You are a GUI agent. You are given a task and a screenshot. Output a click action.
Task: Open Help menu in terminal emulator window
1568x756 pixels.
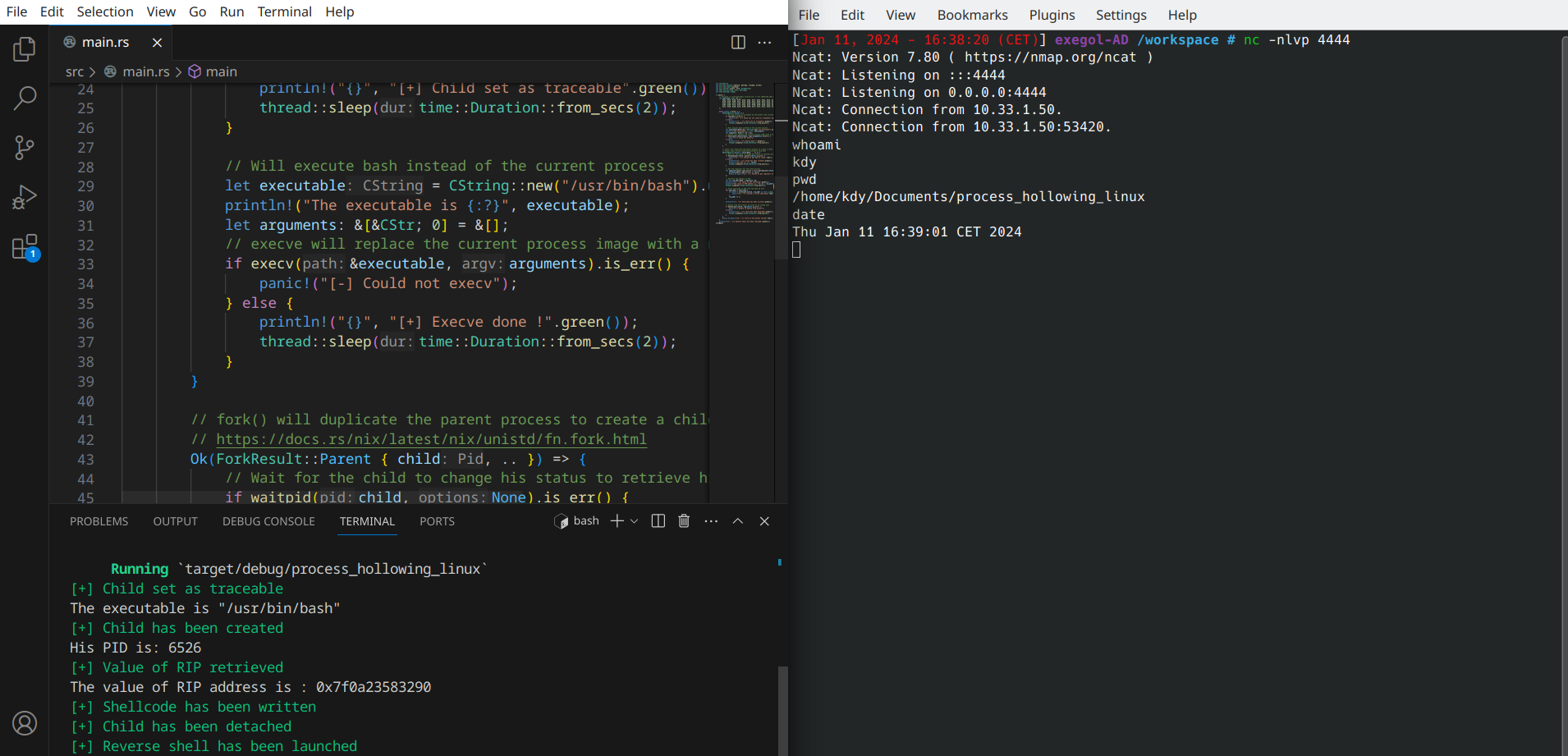1182,15
